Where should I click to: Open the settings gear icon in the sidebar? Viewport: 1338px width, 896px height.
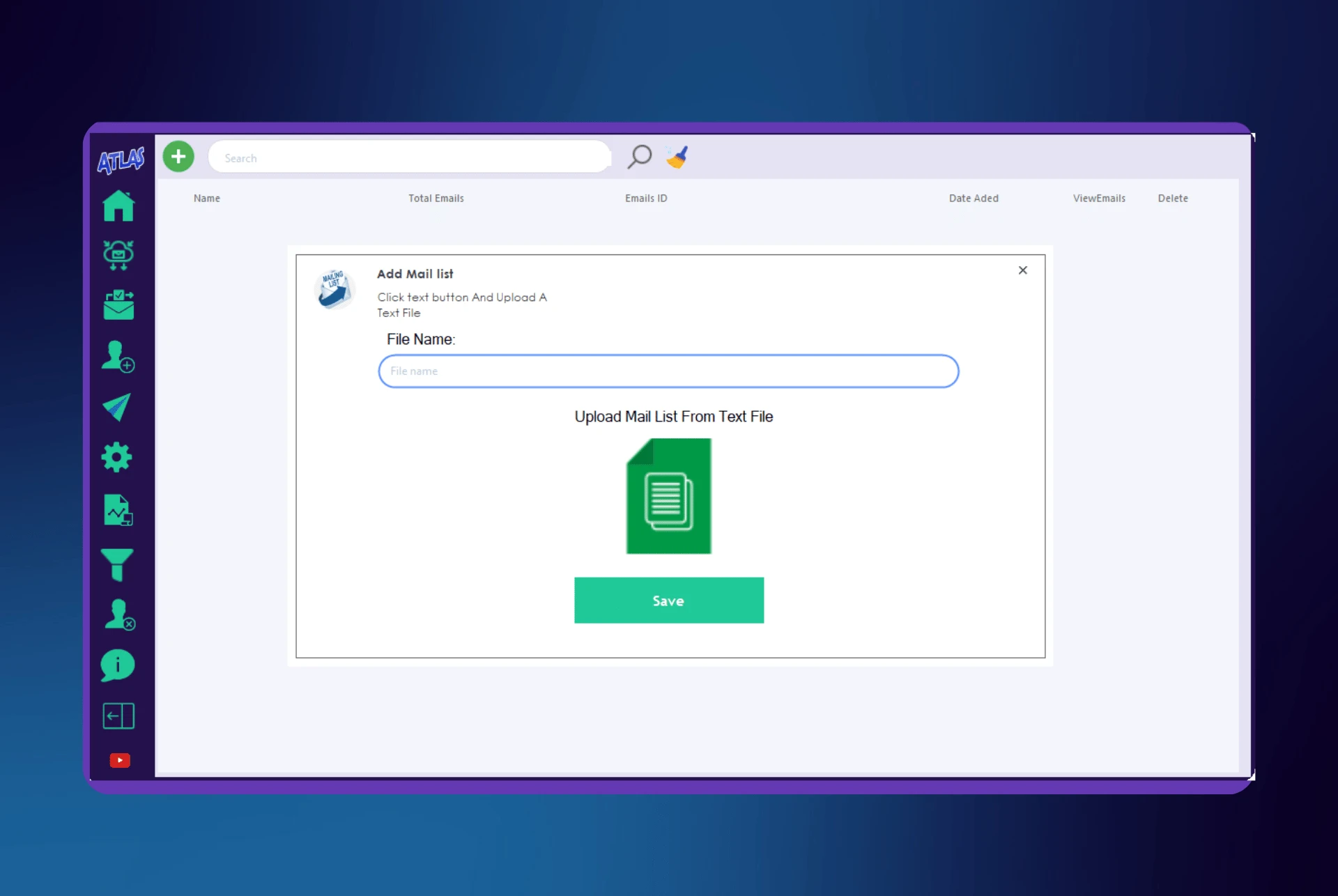pos(117,458)
